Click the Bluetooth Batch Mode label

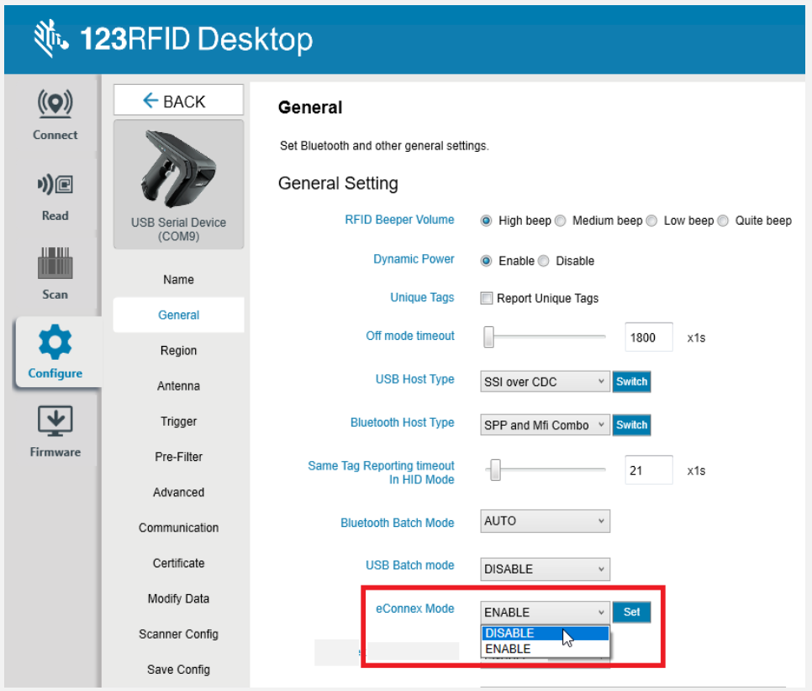coord(397,523)
